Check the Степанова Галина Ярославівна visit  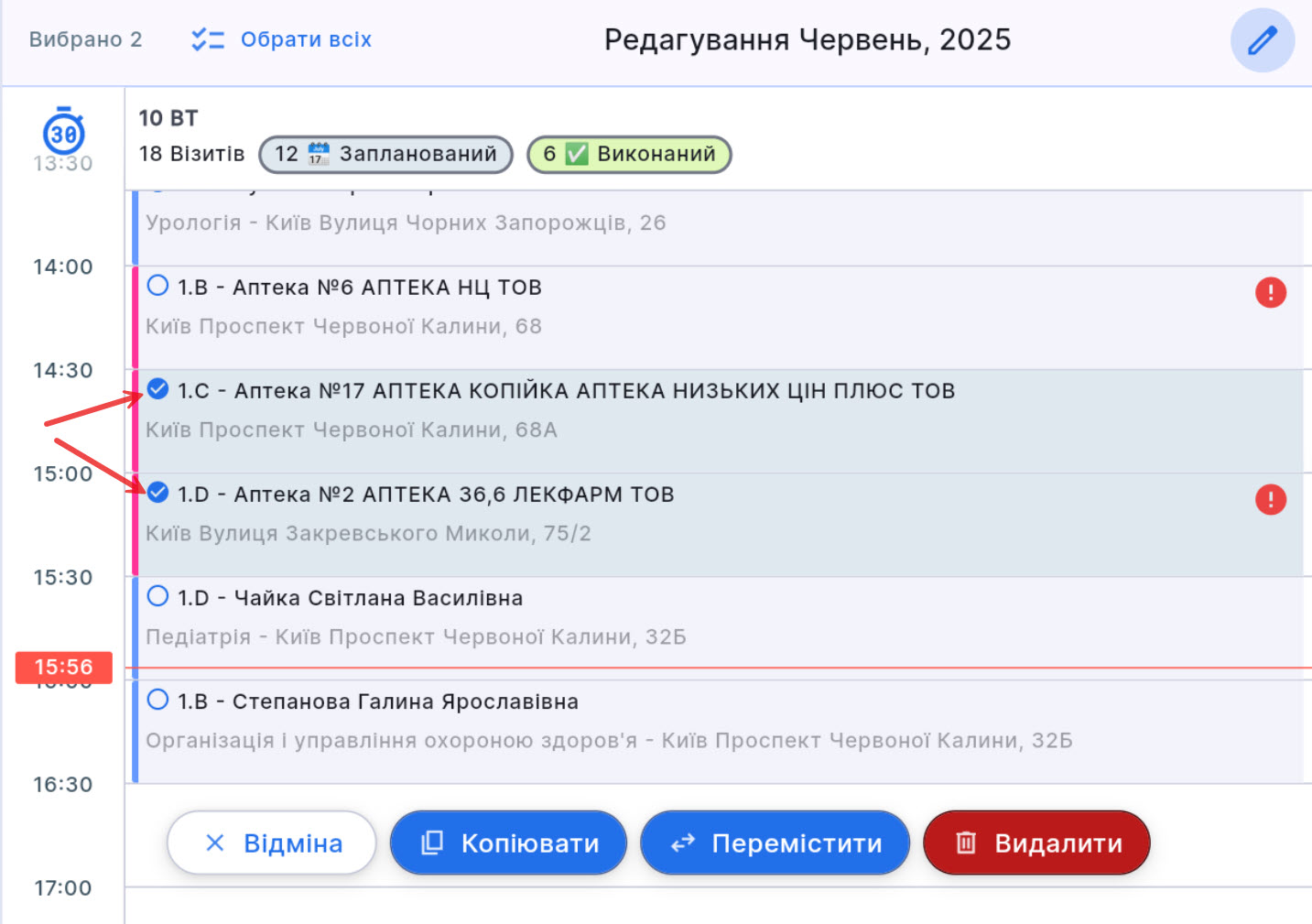(156, 699)
